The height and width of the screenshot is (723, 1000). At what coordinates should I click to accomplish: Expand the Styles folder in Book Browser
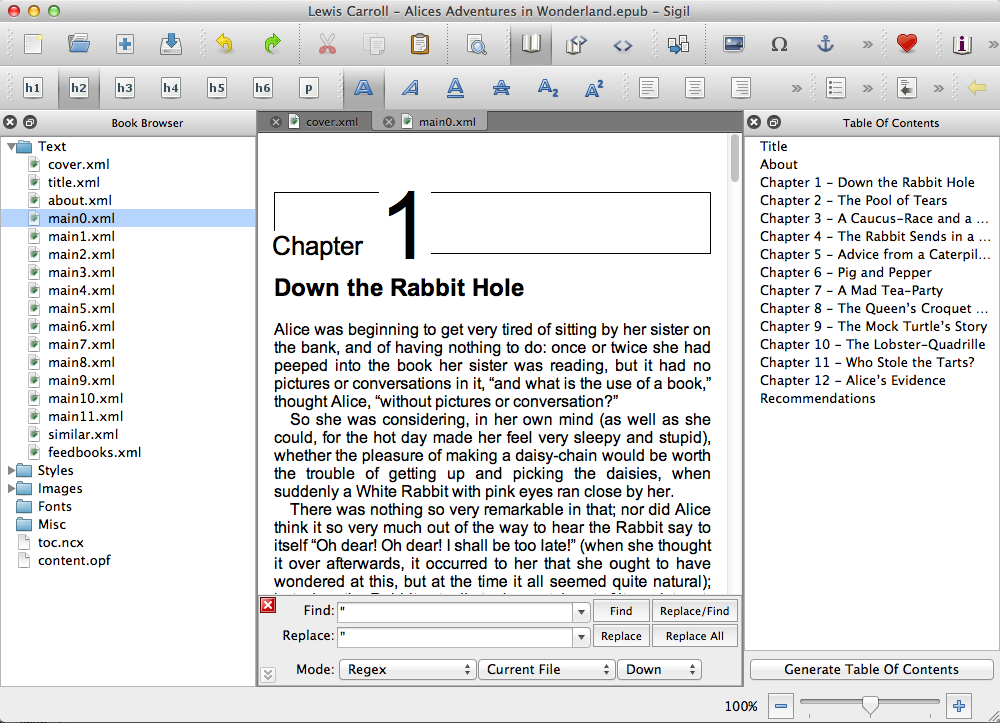tap(13, 471)
